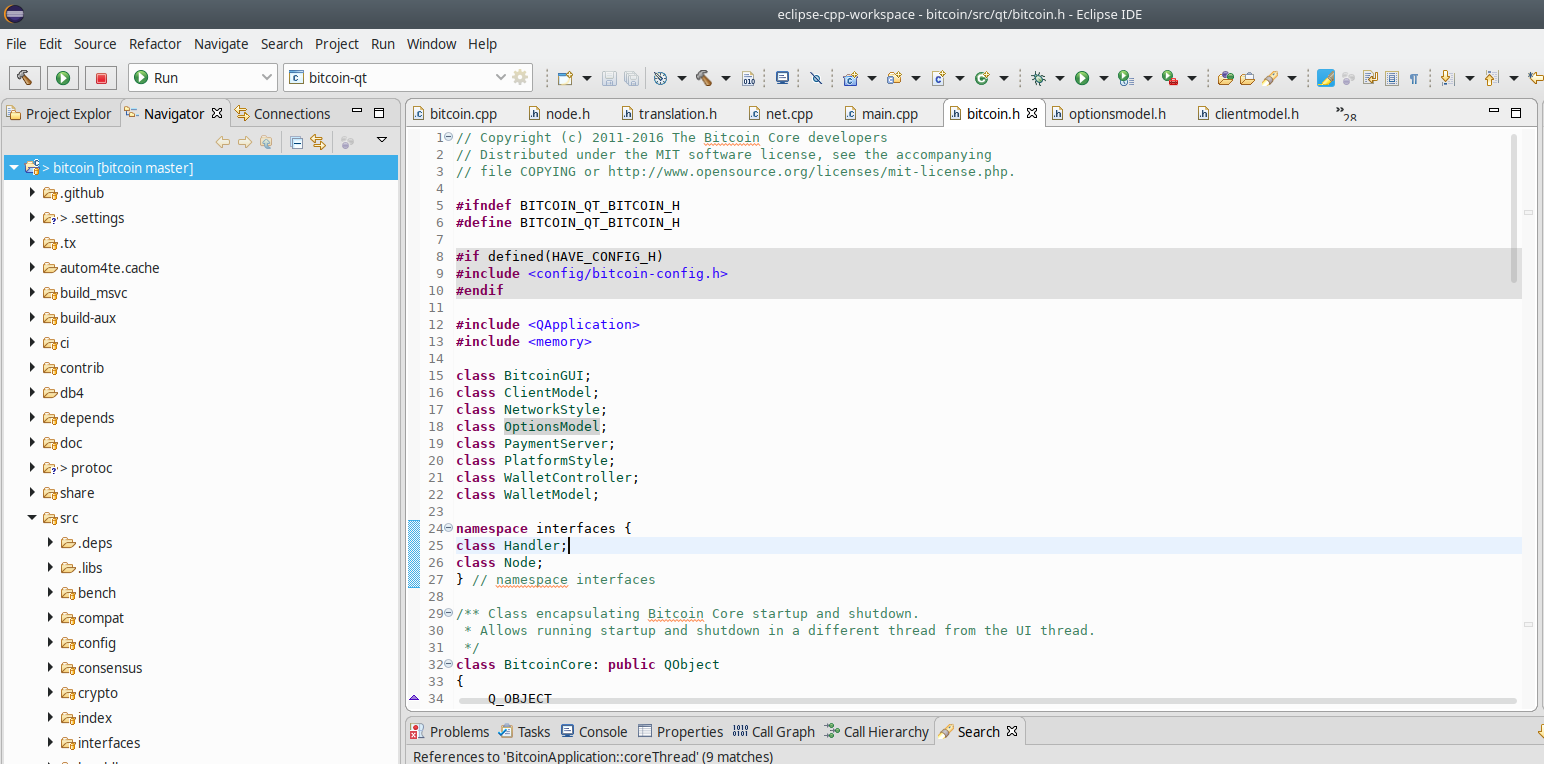
Task: Click the Previous Annotation arrow icon
Action: (x=1491, y=77)
